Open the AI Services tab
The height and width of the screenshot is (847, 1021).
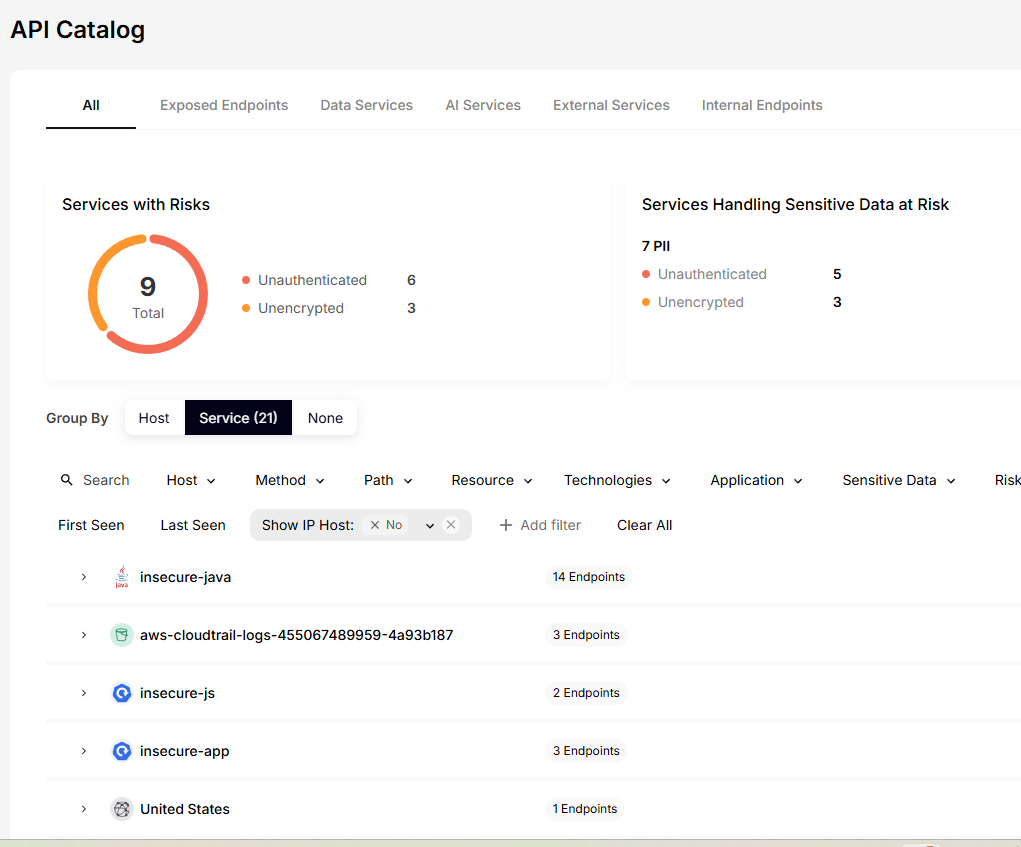(483, 105)
